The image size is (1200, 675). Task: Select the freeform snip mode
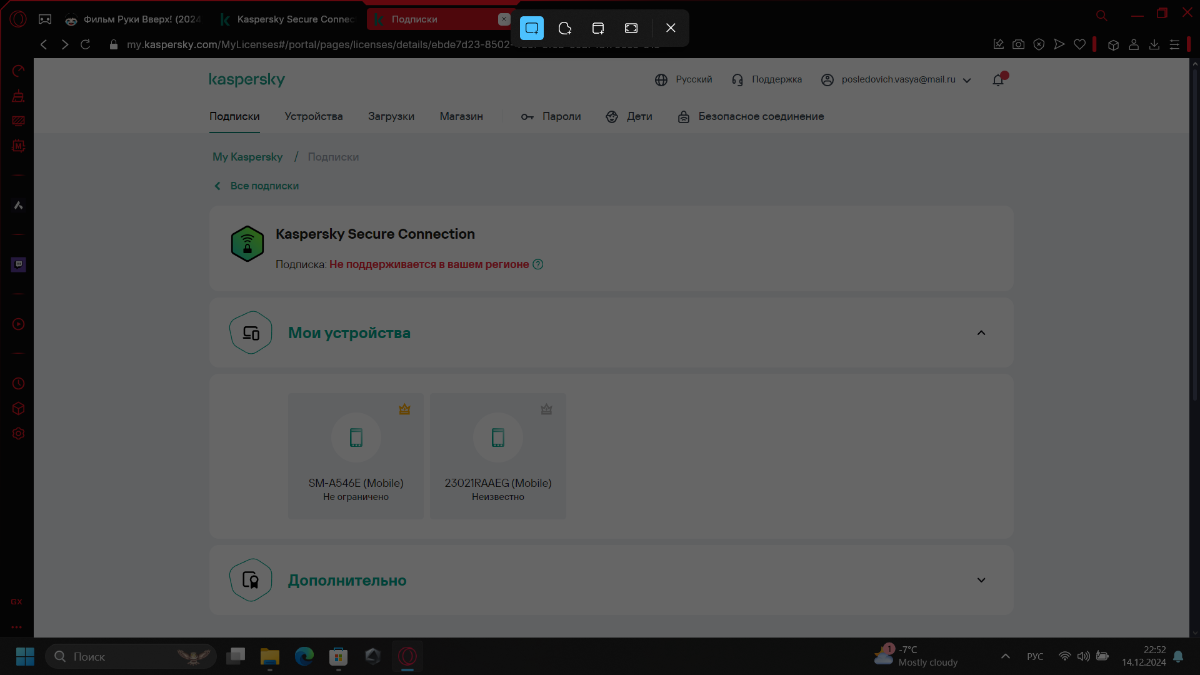[565, 28]
